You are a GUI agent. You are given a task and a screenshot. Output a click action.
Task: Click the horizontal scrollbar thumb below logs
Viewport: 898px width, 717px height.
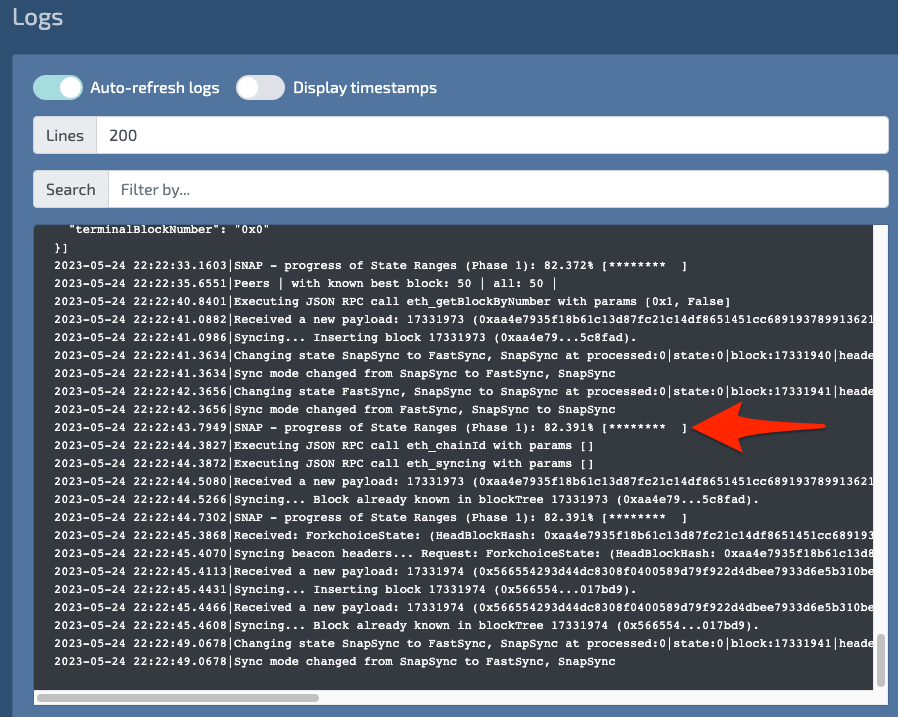pyautogui.click(x=178, y=697)
